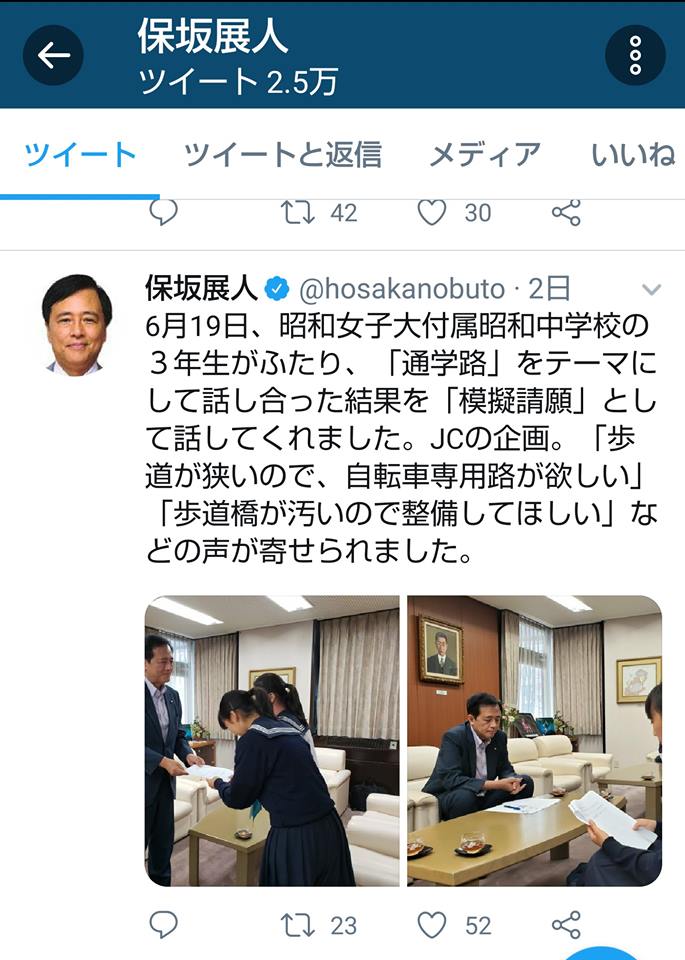Open the three-dot overflow menu
685x960 pixels.
(635, 55)
